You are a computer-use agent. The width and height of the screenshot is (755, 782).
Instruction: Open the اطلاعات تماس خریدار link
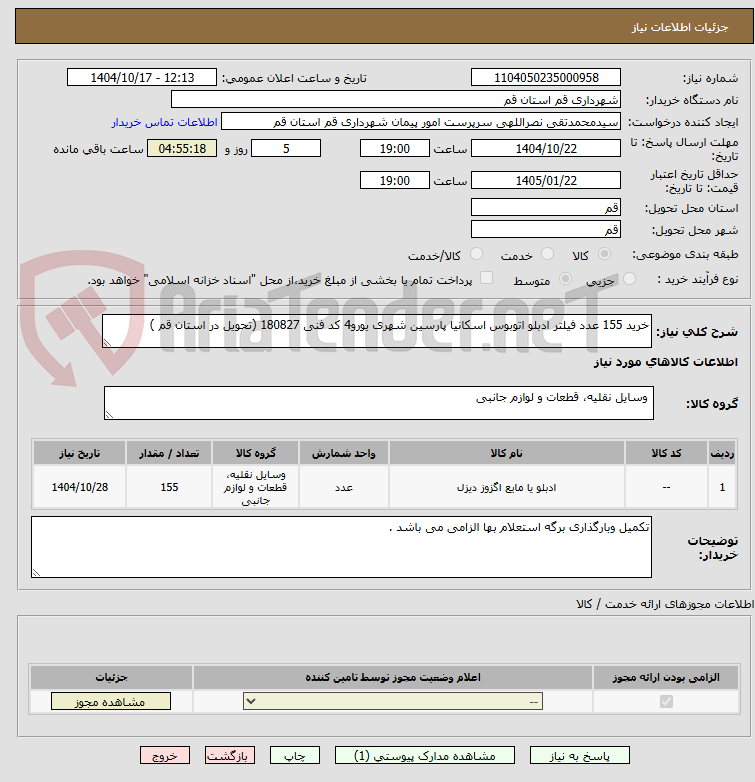click(x=164, y=122)
